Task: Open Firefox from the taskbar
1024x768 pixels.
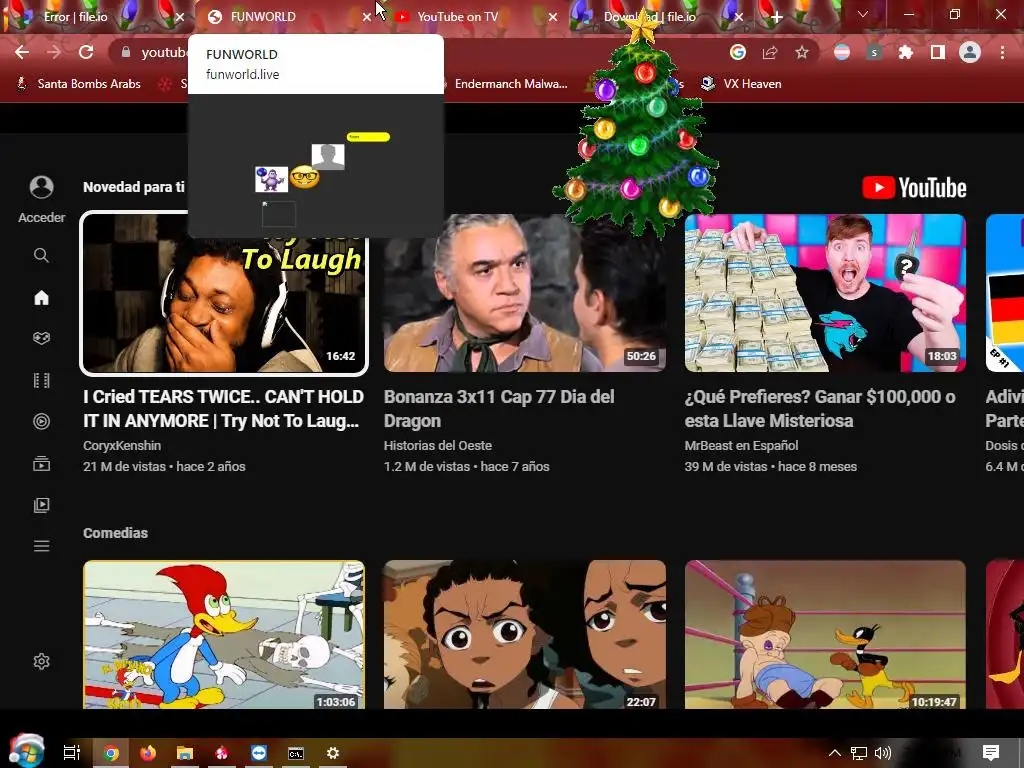Action: (148, 753)
